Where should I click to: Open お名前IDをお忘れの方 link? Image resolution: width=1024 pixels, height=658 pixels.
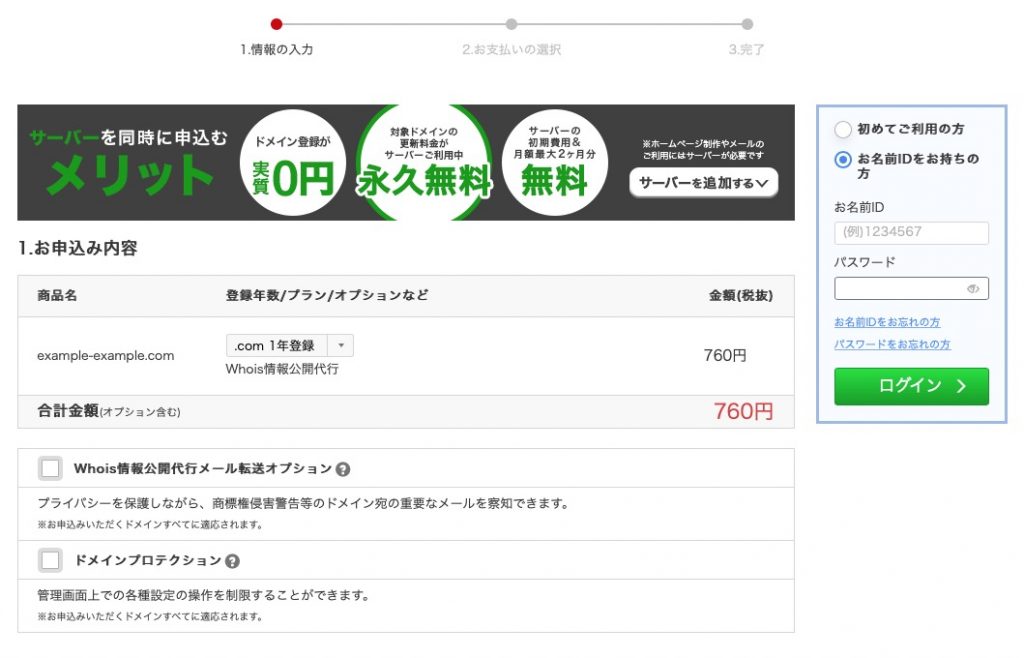pos(887,323)
